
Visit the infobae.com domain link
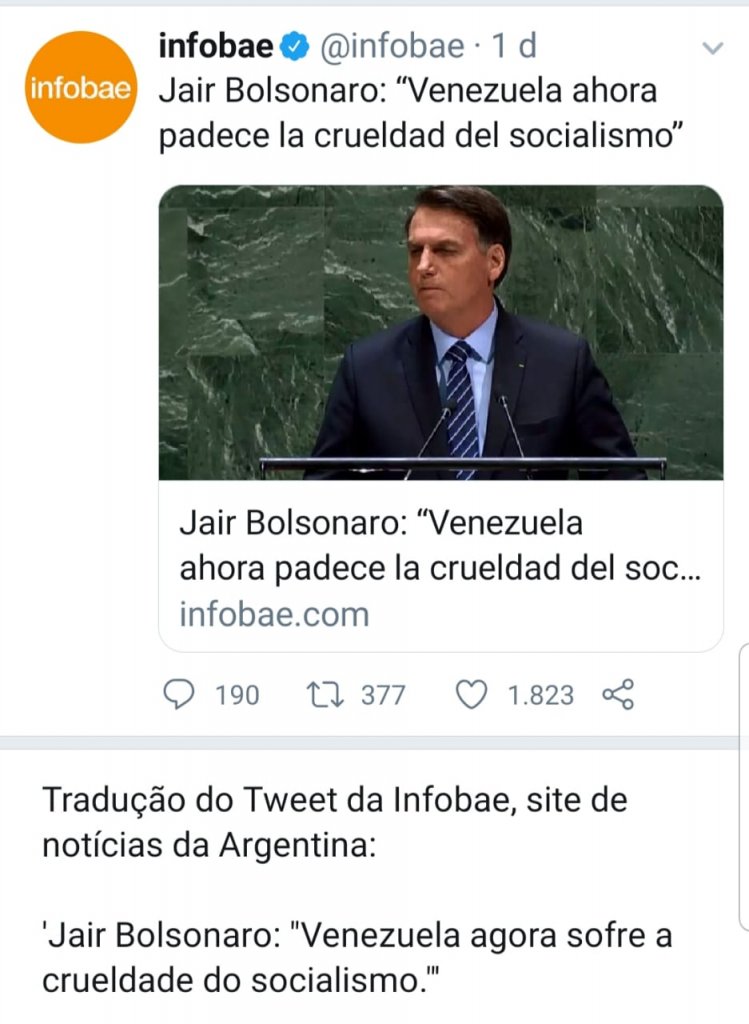coord(274,615)
